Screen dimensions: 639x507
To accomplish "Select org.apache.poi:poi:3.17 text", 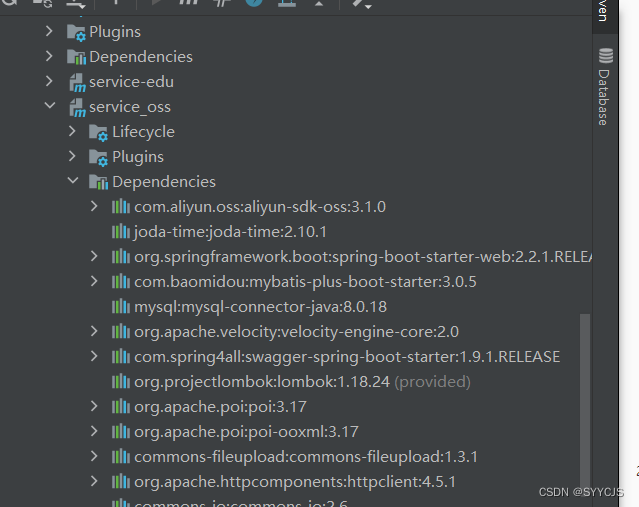I will tap(220, 407).
